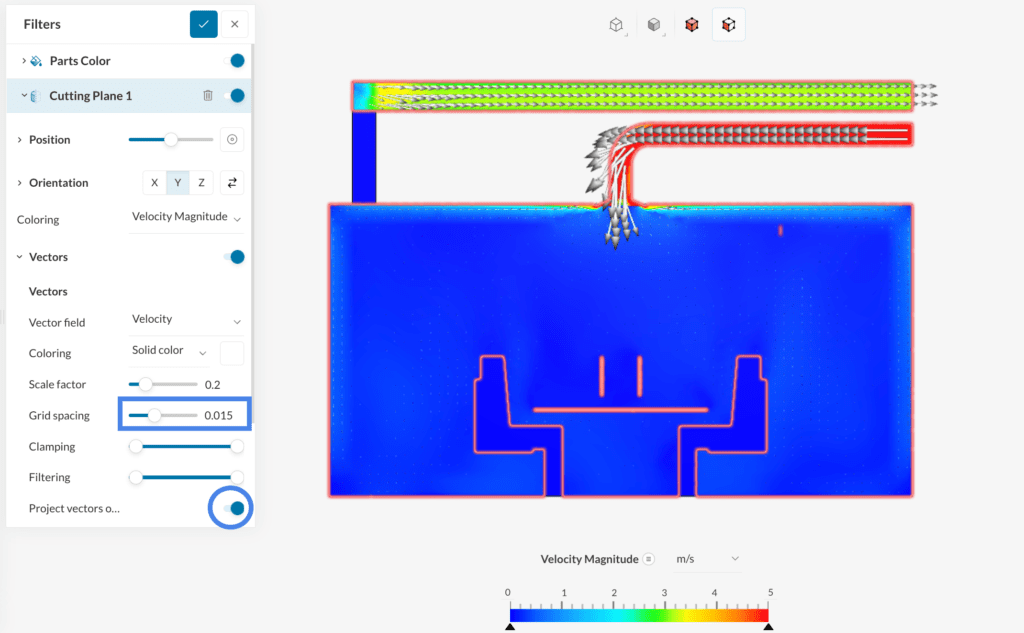Click the position picker target icon
The width and height of the screenshot is (1024, 633).
[x=232, y=140]
